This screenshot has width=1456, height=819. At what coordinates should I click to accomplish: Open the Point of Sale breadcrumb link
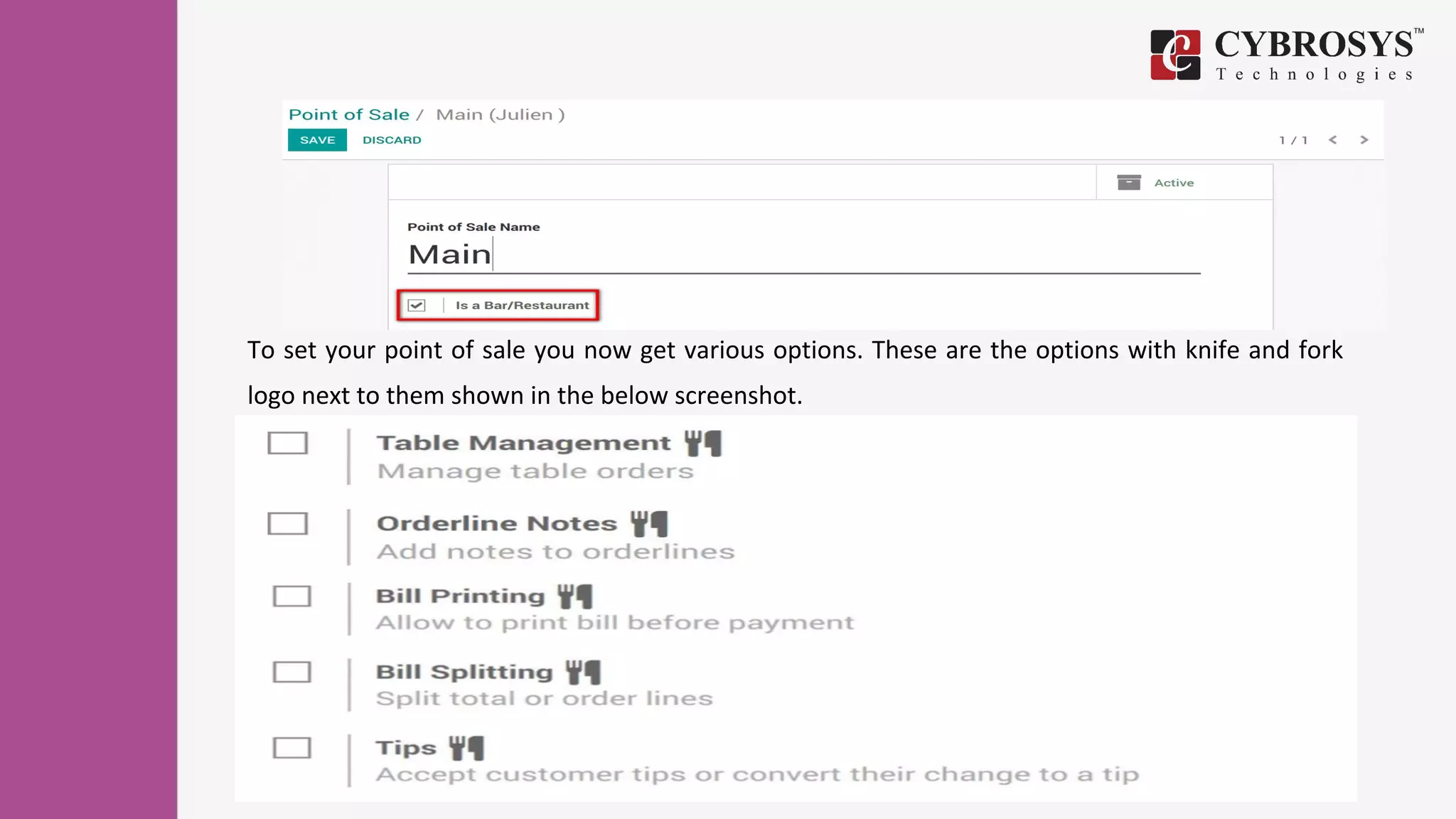click(x=349, y=114)
